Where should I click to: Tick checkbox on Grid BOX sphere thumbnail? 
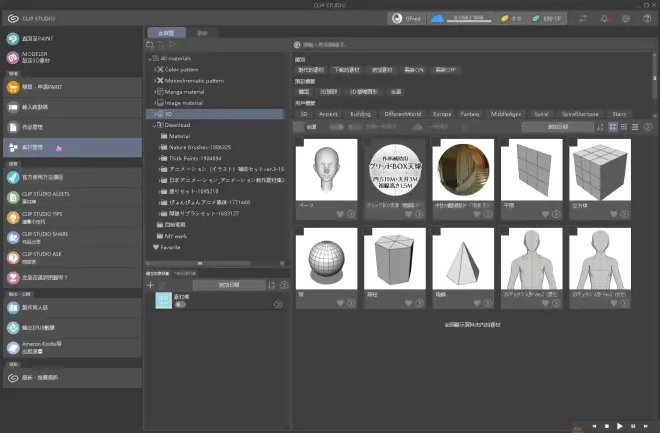click(x=368, y=143)
